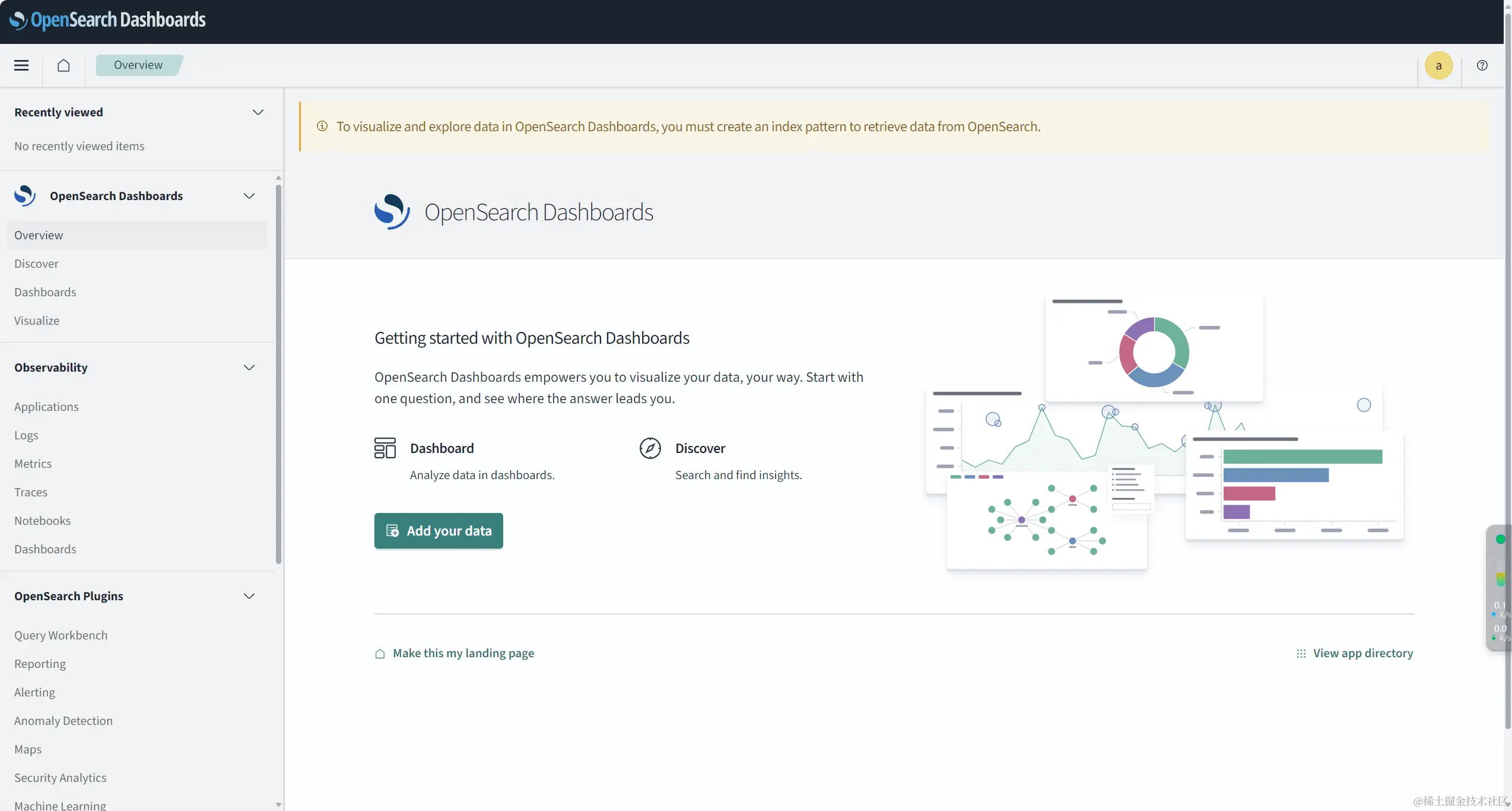Click the Discover compass icon
This screenshot has height=811, width=1512.
pos(650,448)
